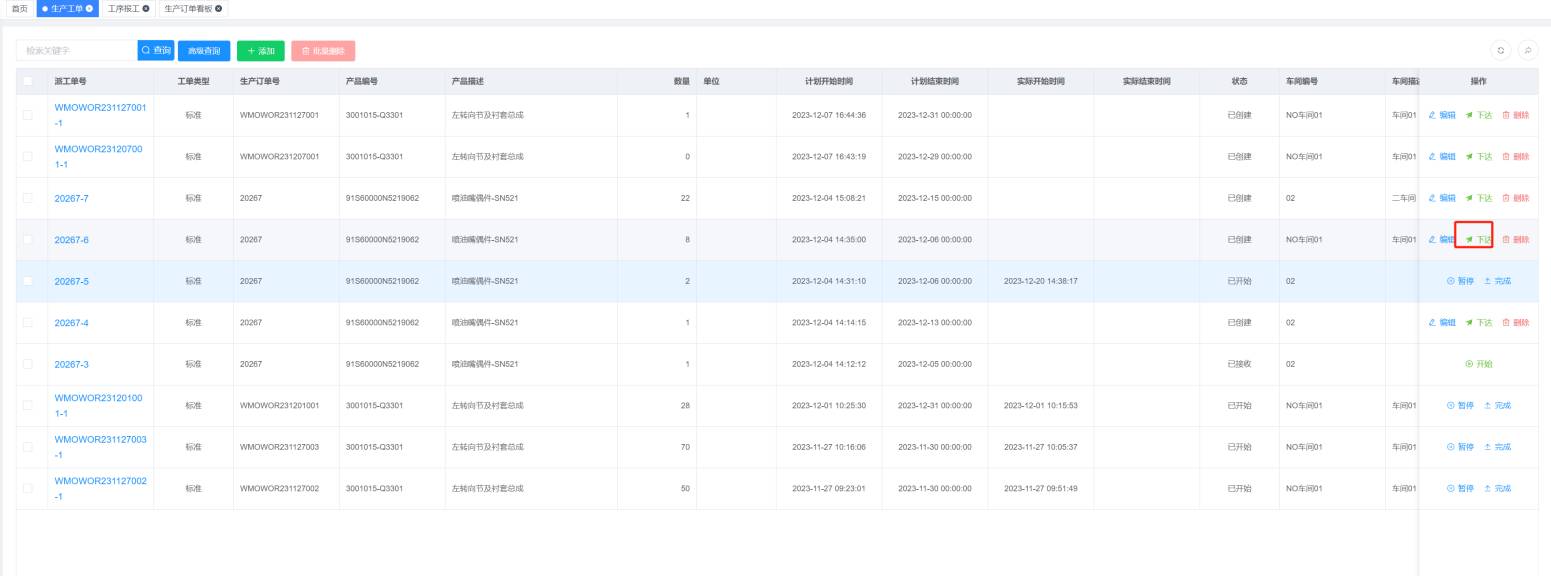Toggle the select-all checkbox in table header
1551x576 pixels.
click(x=28, y=81)
